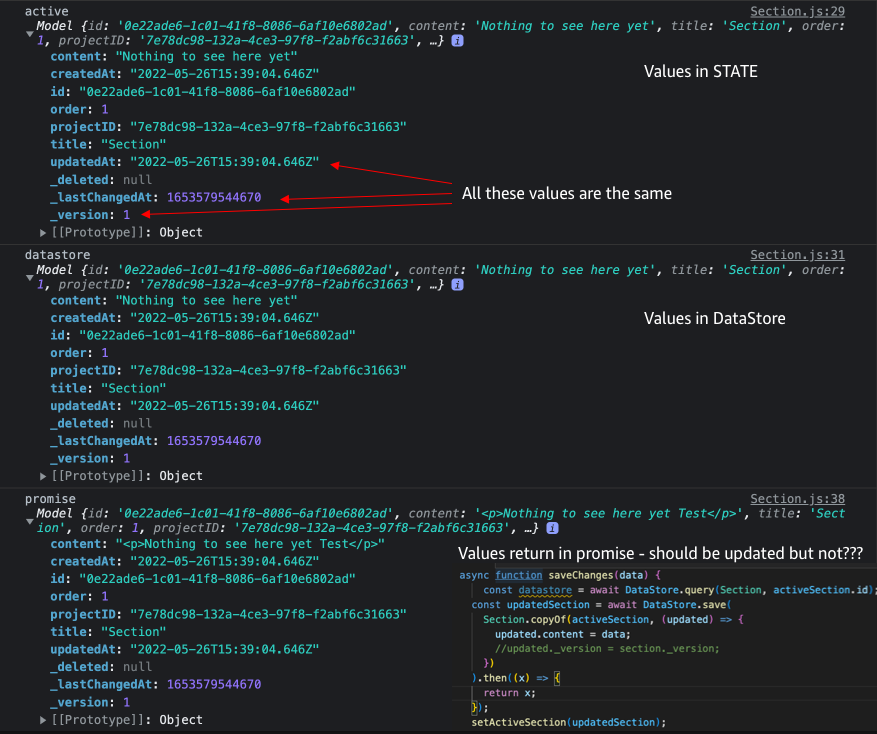The height and width of the screenshot is (734, 877).
Task: Click the title property value 'Section' in active
Action: [x=134, y=143]
